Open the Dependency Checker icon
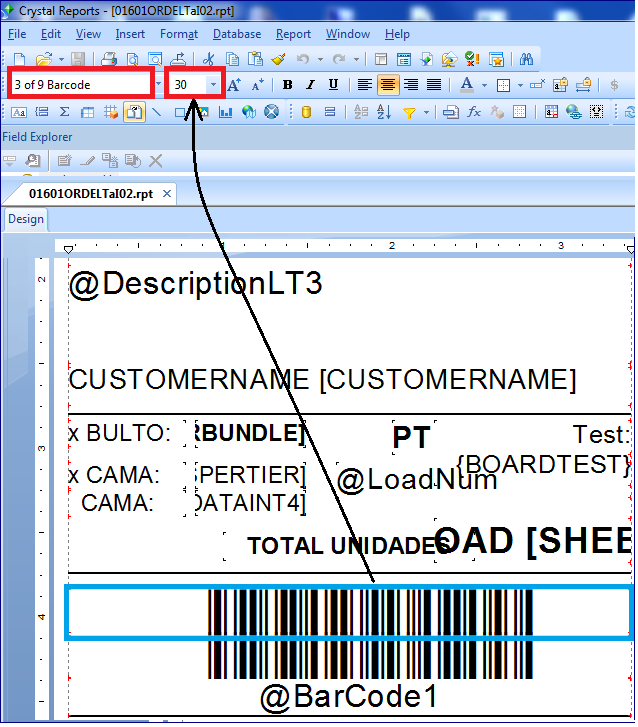The height and width of the screenshot is (727, 638). pyautogui.click(x=472, y=59)
